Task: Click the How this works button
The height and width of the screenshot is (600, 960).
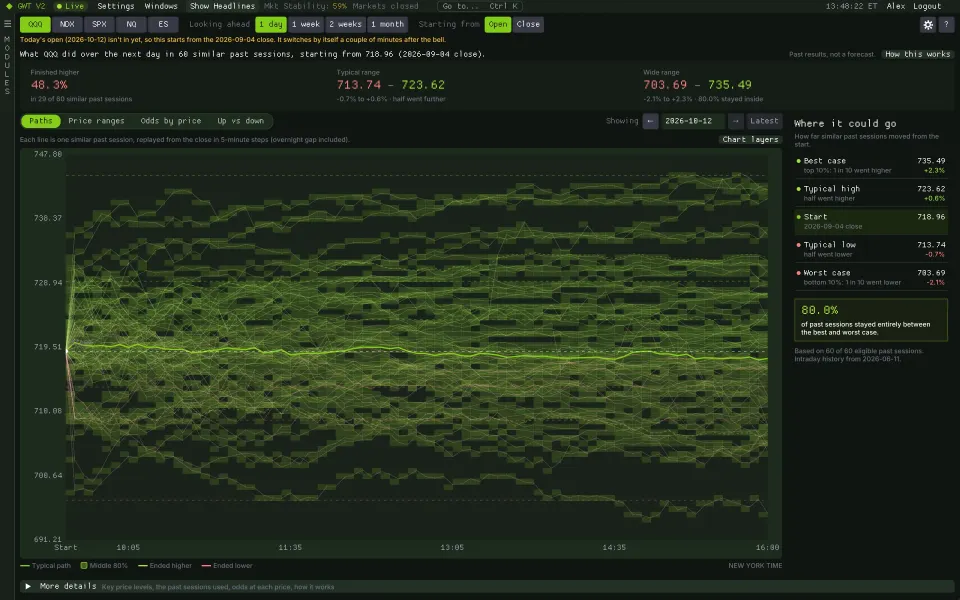Action: point(917,54)
